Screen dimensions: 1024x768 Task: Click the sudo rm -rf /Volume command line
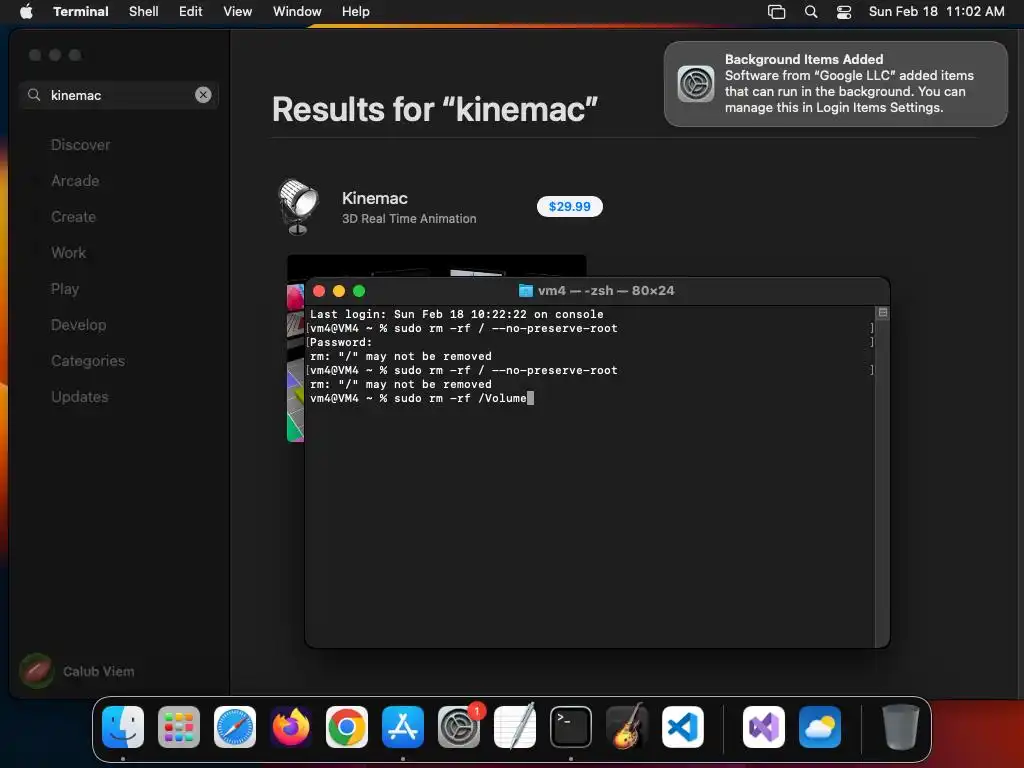(421, 398)
